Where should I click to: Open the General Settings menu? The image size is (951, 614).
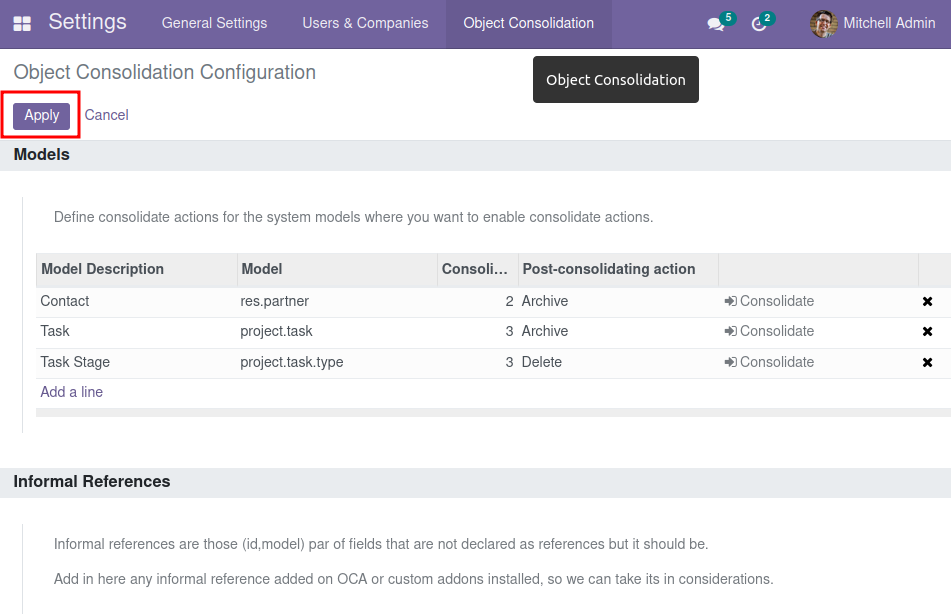[214, 23]
